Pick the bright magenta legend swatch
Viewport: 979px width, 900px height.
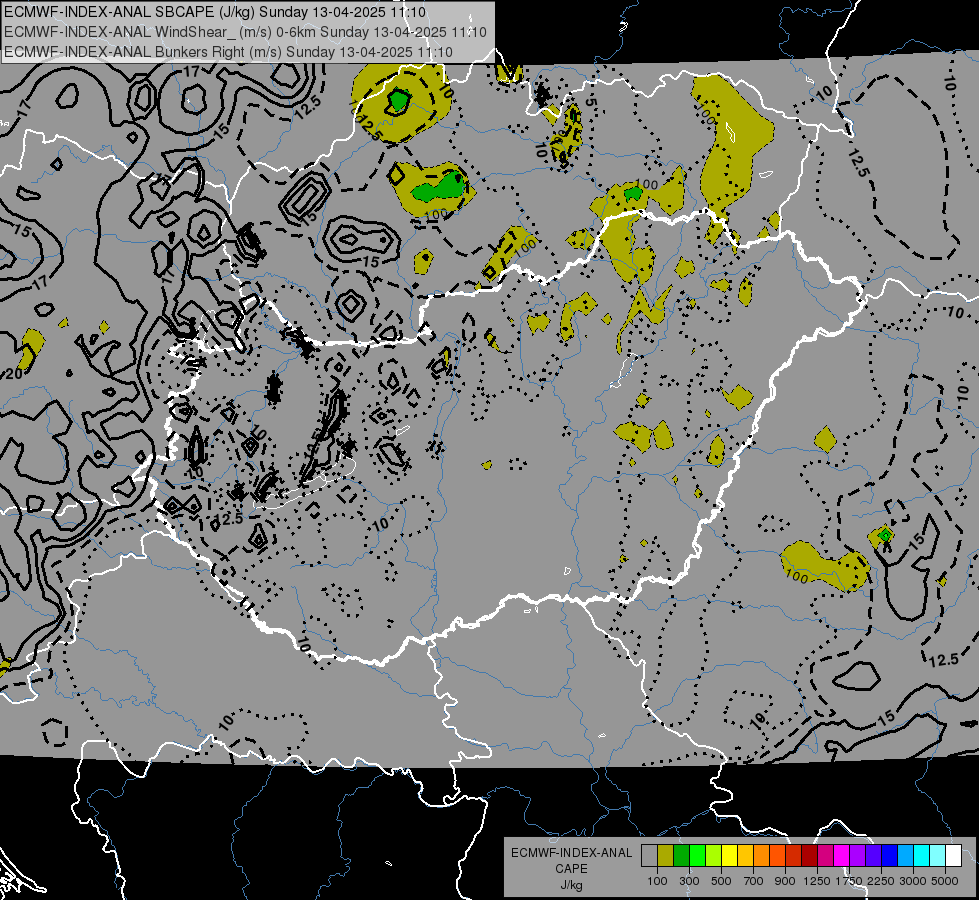842,856
